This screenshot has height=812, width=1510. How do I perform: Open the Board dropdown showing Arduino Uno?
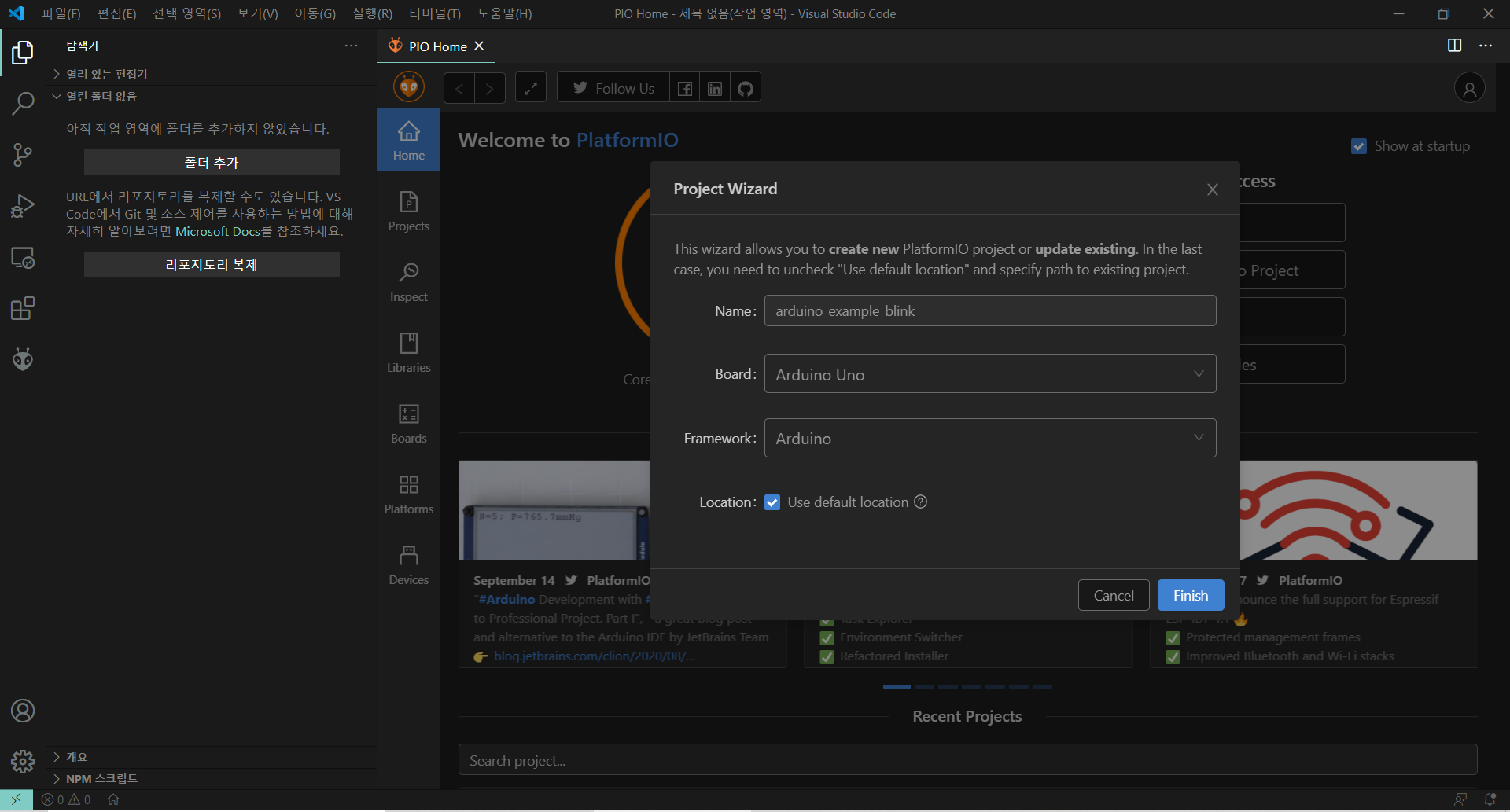(x=990, y=374)
